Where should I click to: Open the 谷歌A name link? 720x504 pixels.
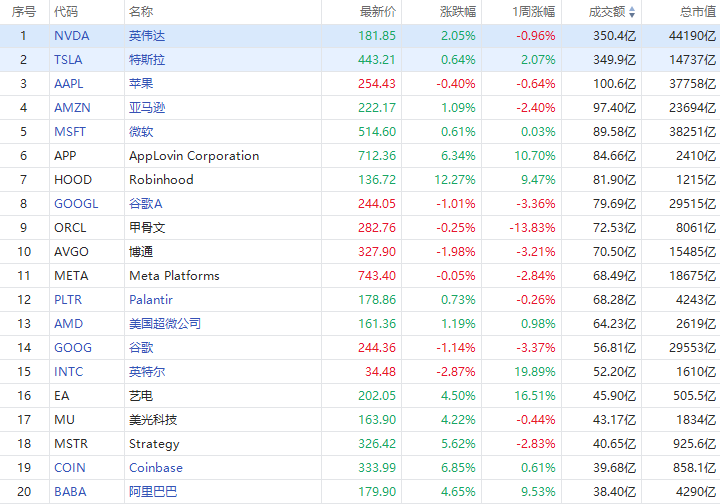pyautogui.click(x=146, y=204)
